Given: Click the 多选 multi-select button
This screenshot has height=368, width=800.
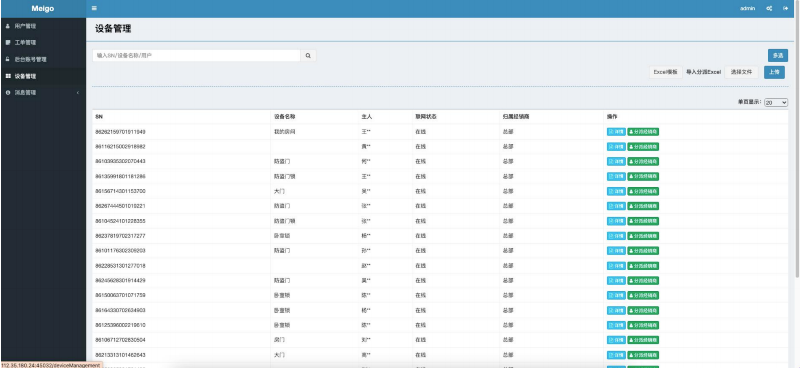Looking at the screenshot, I should (x=778, y=56).
